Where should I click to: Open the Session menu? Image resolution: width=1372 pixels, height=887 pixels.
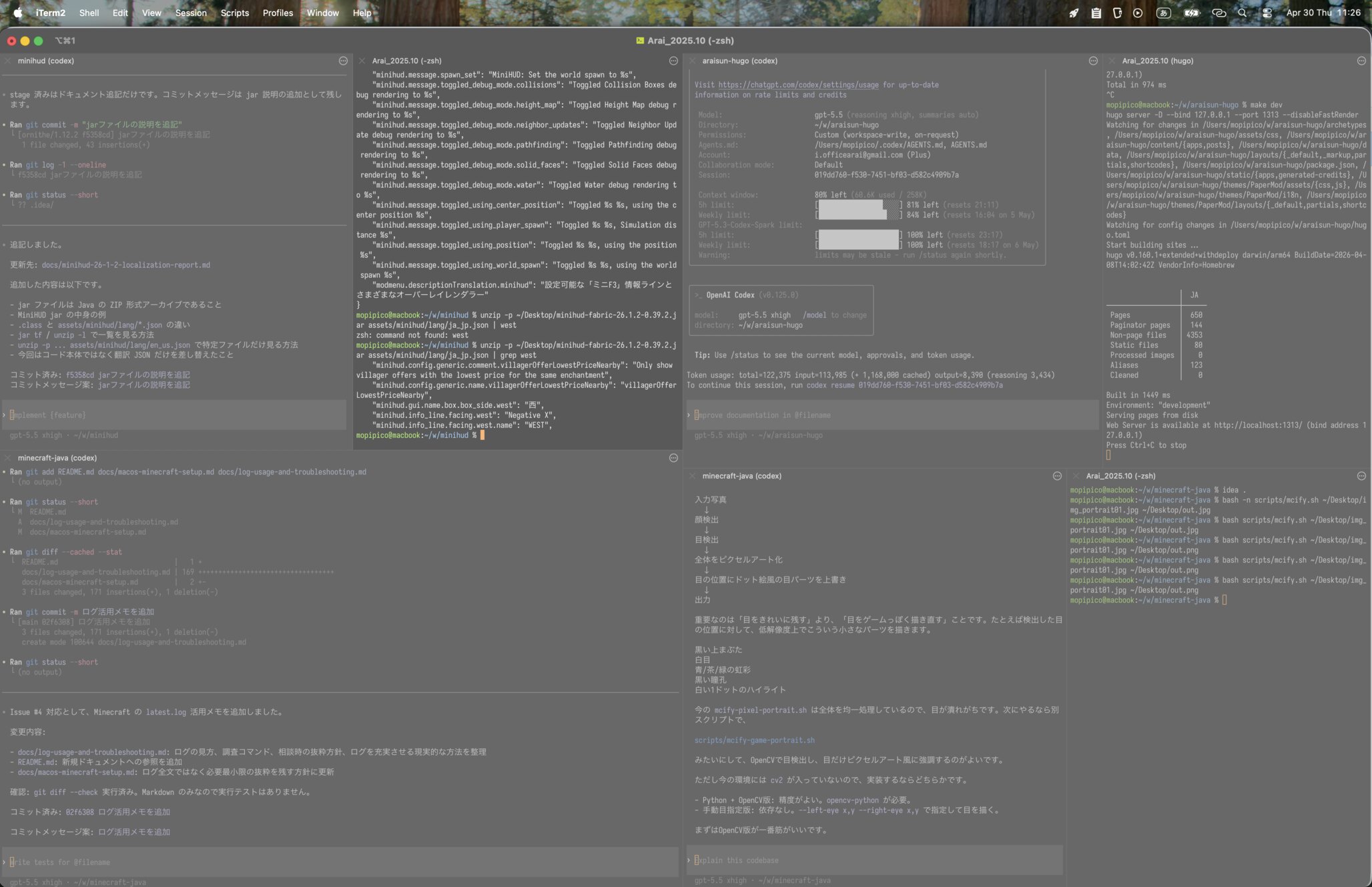point(191,13)
